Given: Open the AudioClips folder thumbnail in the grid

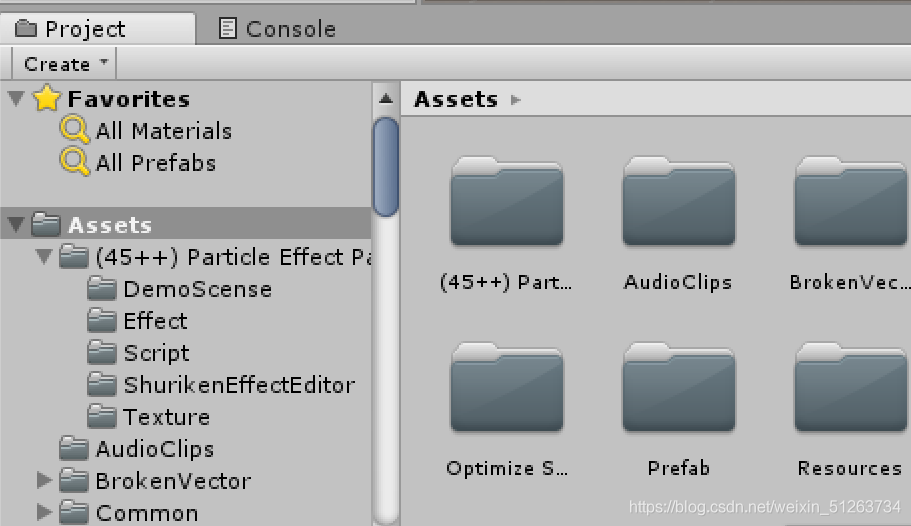Looking at the screenshot, I should 678,201.
